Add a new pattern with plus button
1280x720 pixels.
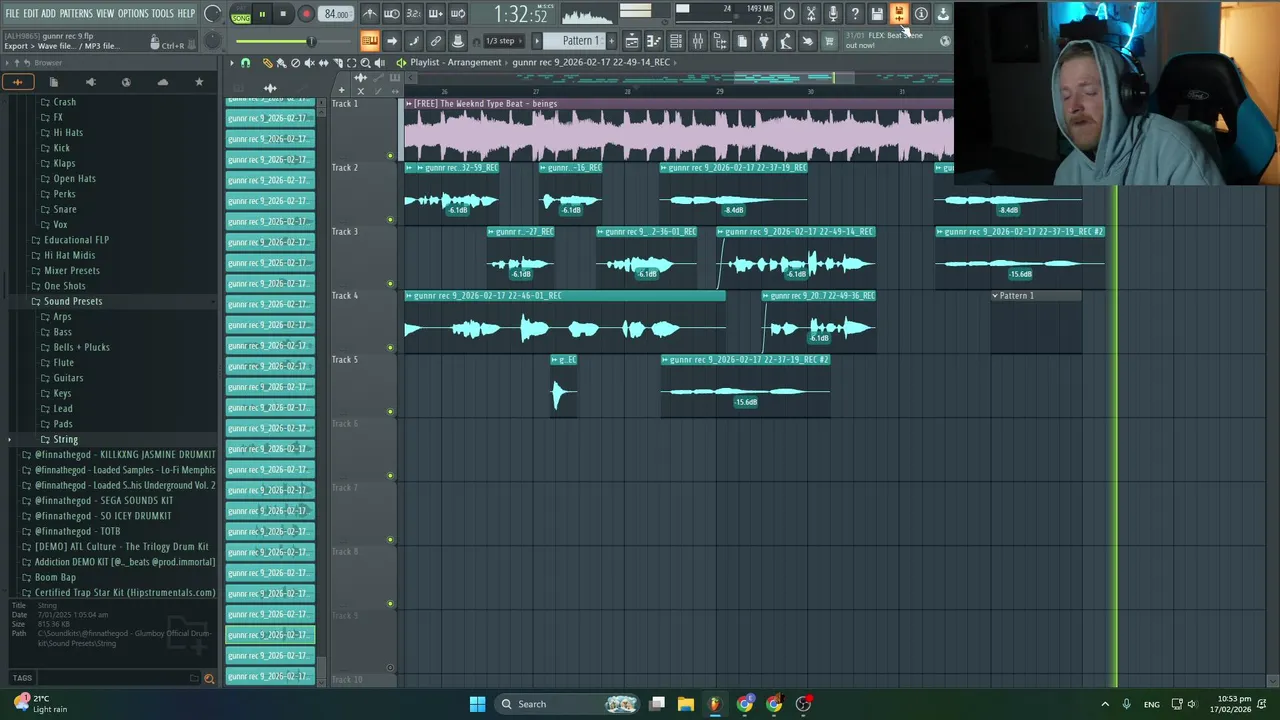[x=613, y=41]
